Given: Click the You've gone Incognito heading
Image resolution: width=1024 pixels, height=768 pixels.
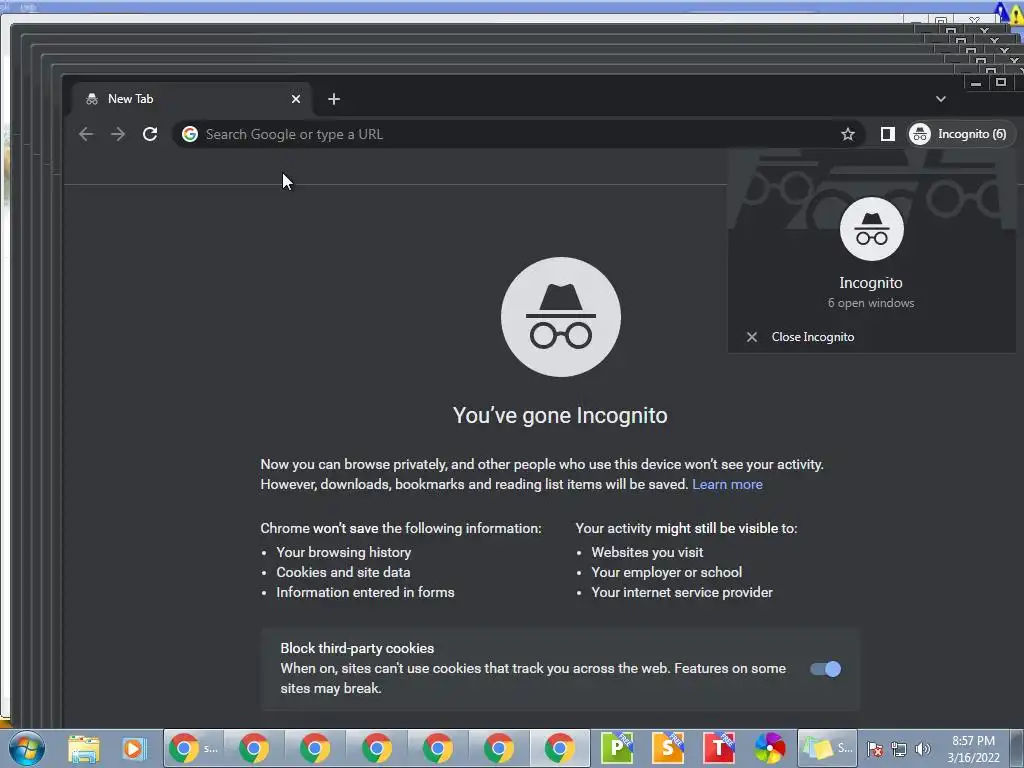Looking at the screenshot, I should point(560,415).
